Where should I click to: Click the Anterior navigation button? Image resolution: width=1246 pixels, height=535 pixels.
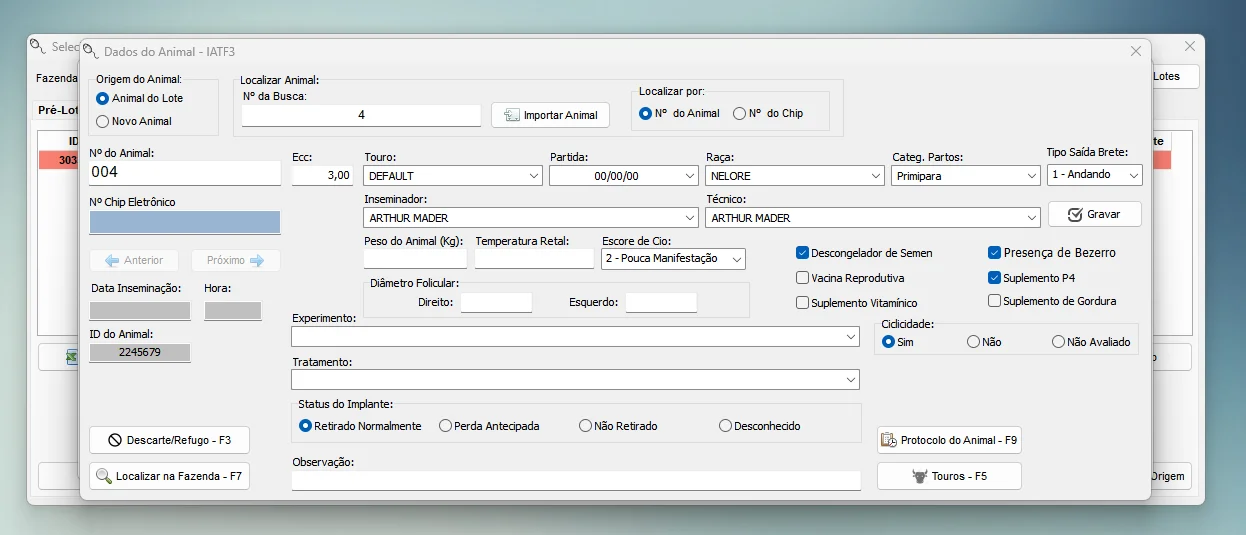point(133,260)
